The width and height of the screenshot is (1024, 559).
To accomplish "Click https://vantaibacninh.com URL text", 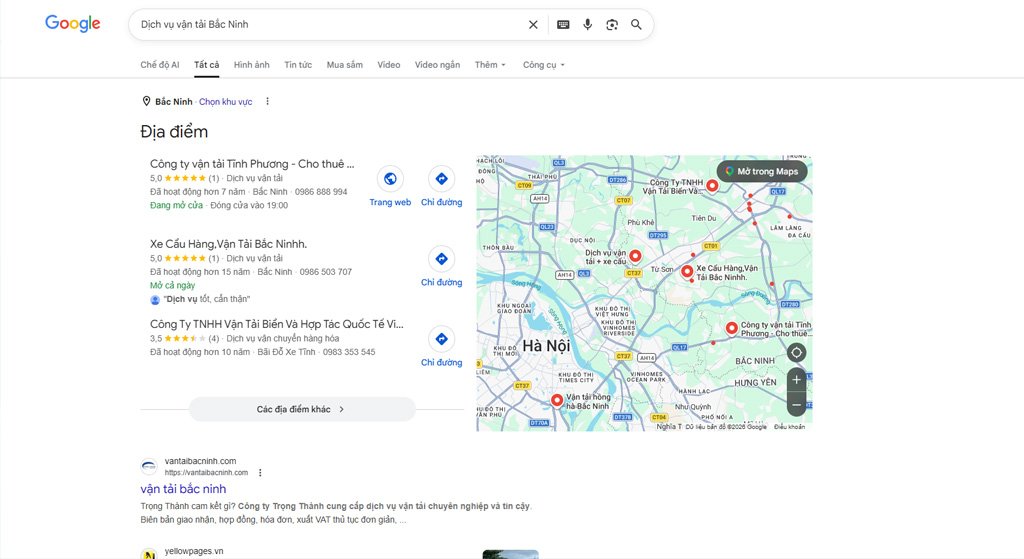I will 206,473.
